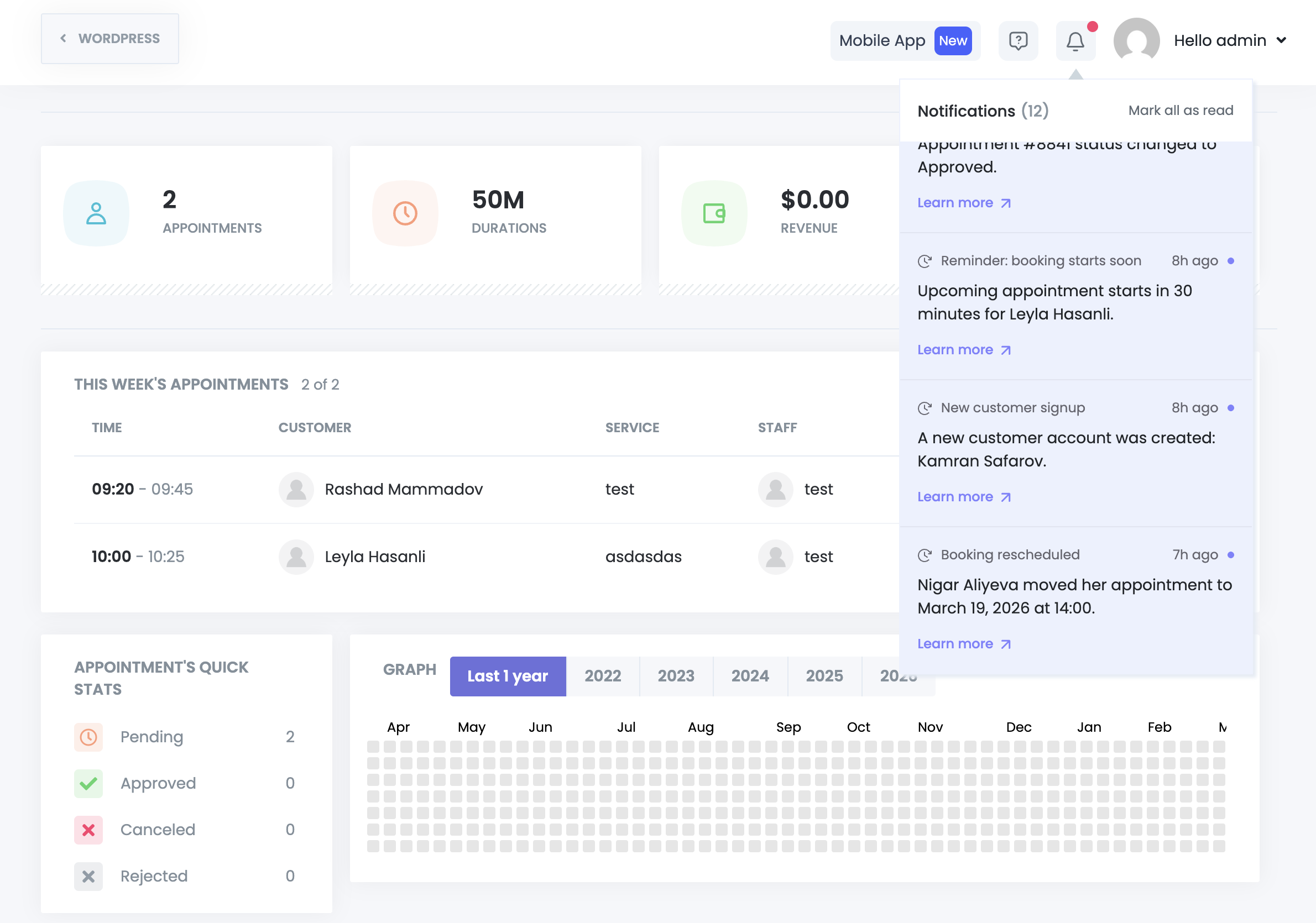
Task: Click the appointments person icon
Action: pos(96,213)
